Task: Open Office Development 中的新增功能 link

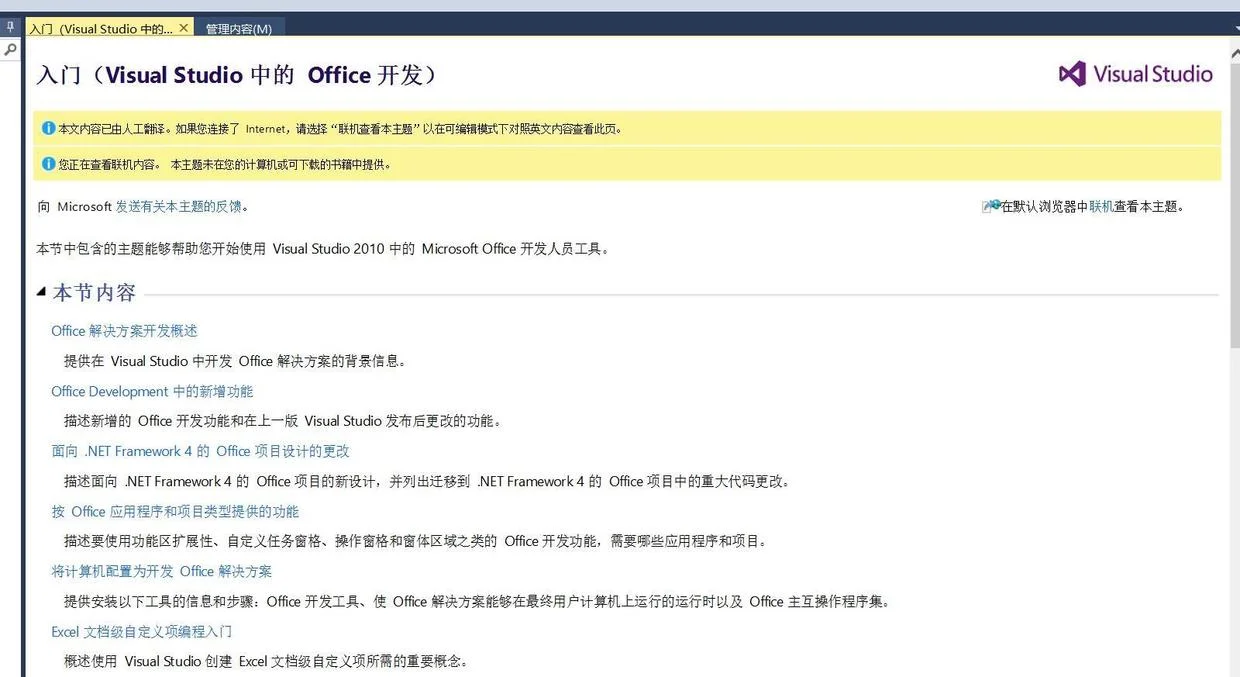Action: pos(152,391)
